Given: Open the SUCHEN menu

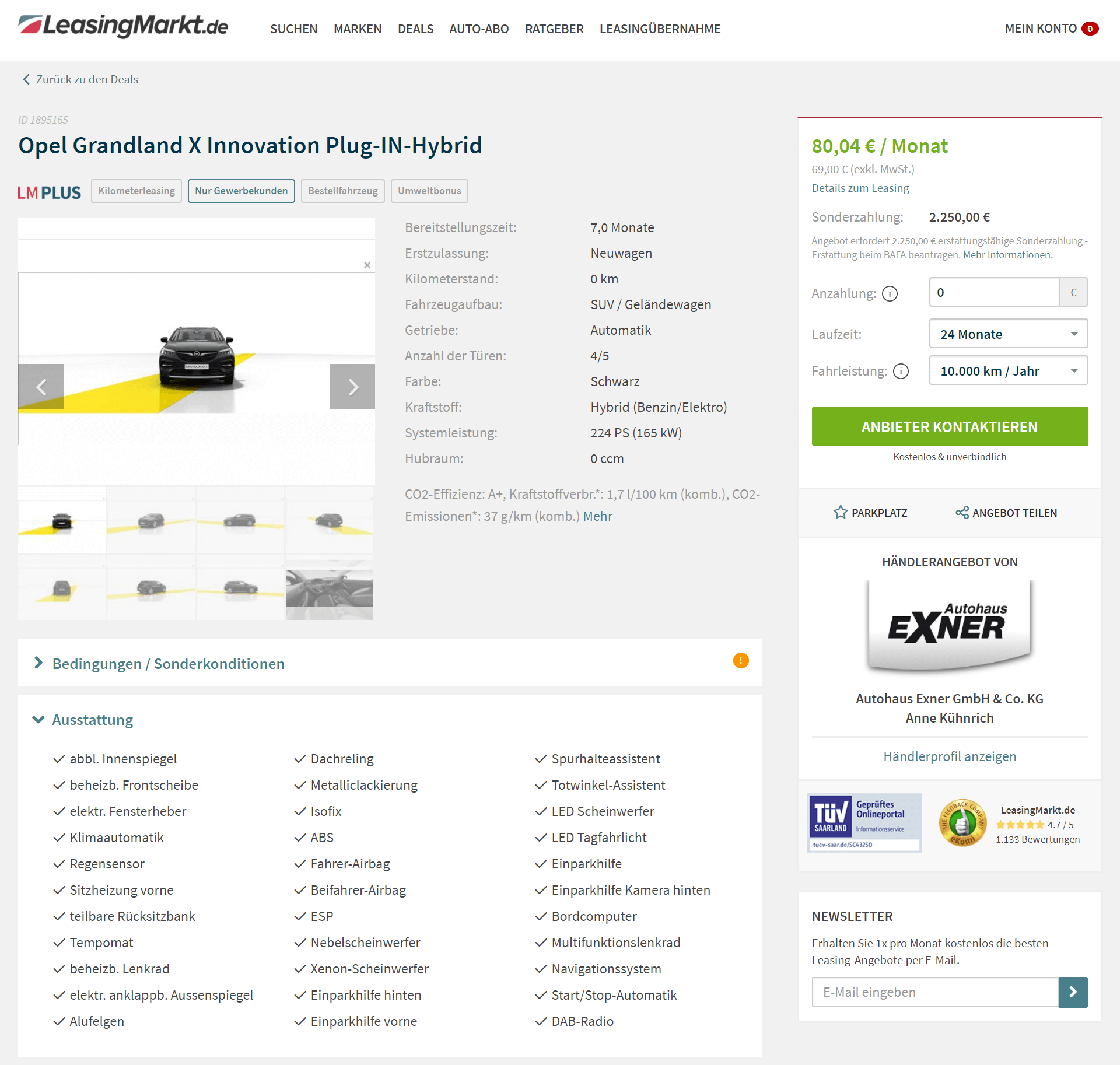Looking at the screenshot, I should click(x=293, y=29).
